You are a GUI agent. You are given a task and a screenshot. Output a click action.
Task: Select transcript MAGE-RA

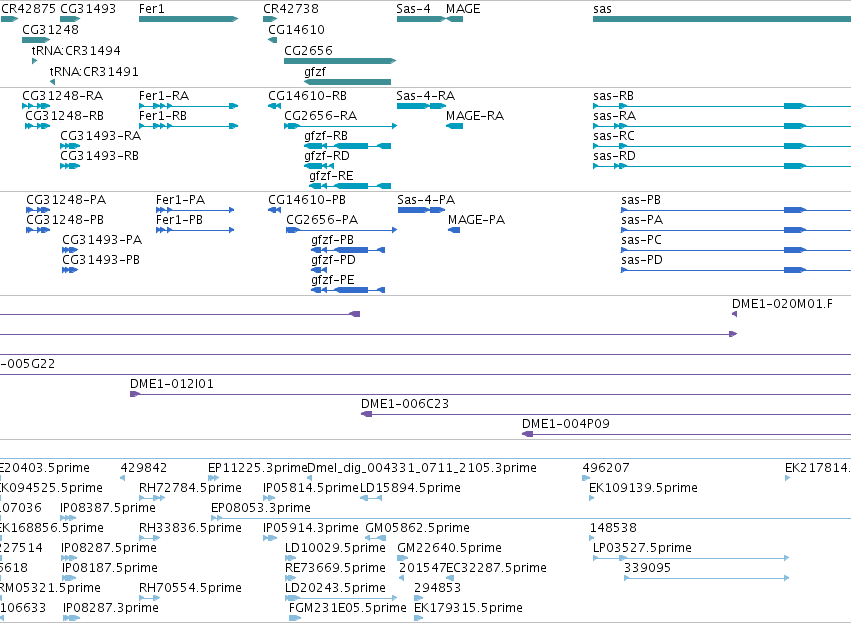454,126
